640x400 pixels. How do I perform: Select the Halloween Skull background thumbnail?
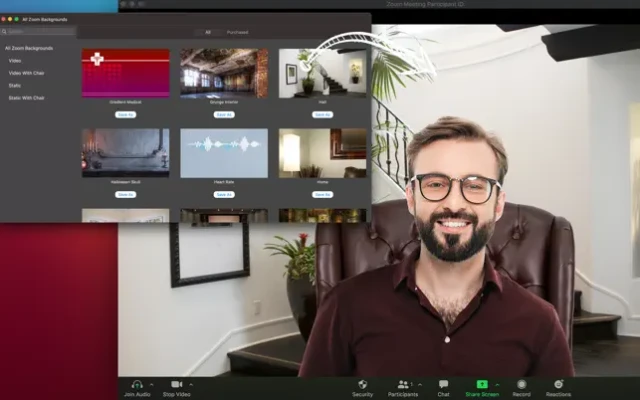(125, 153)
